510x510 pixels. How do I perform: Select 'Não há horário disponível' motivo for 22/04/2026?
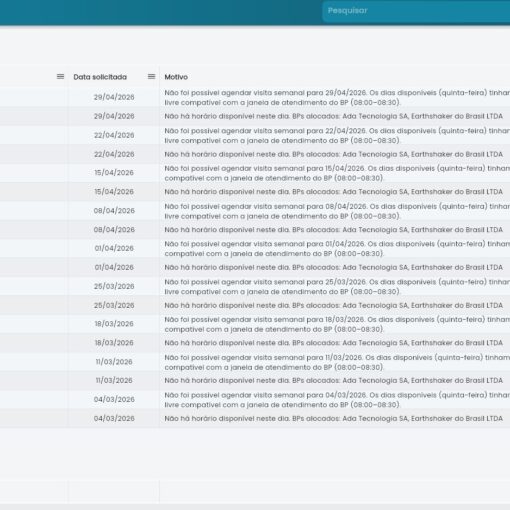pyautogui.click(x=333, y=154)
